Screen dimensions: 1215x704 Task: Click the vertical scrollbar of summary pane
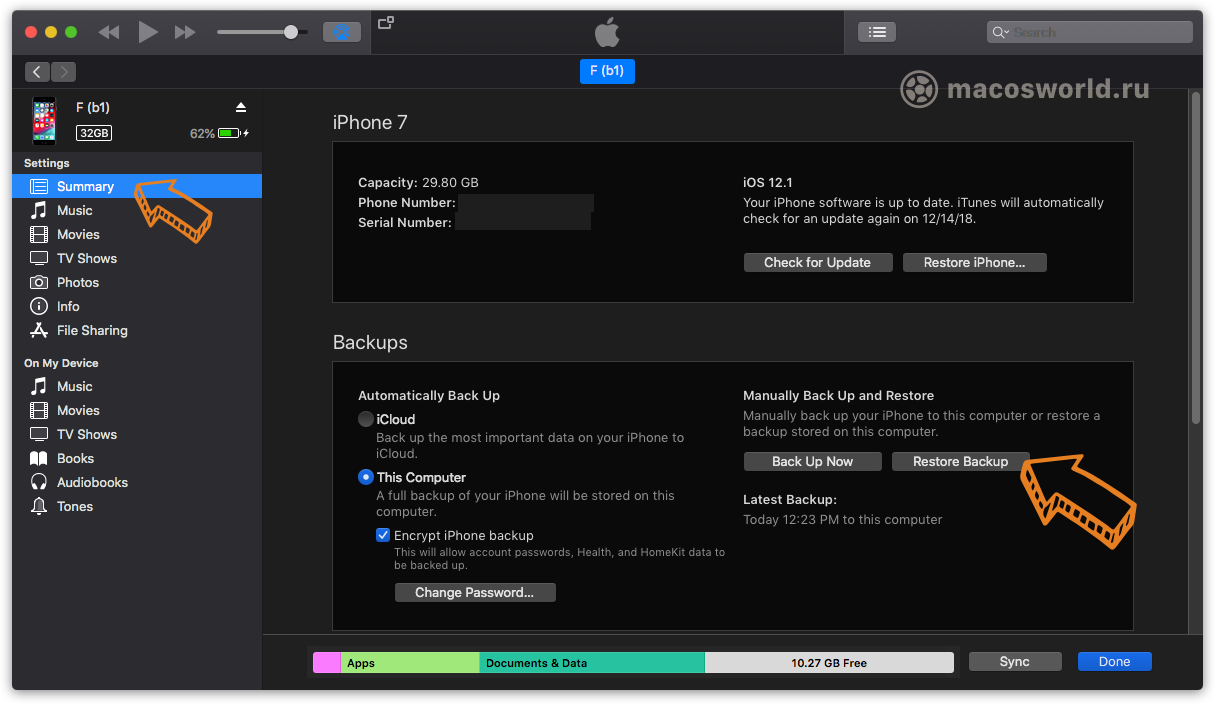[1196, 257]
